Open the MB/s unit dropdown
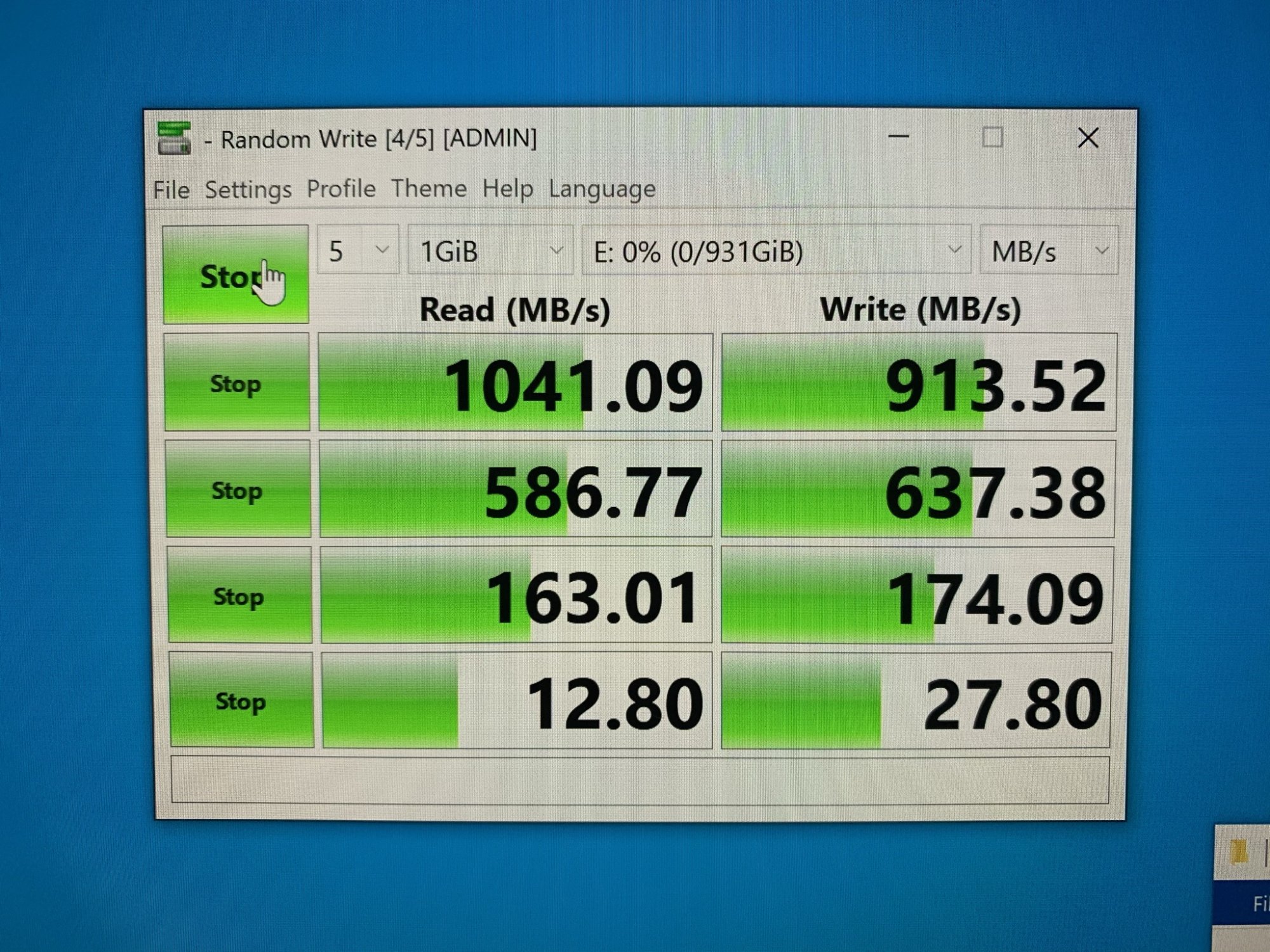This screenshot has height=952, width=1270. click(1048, 251)
